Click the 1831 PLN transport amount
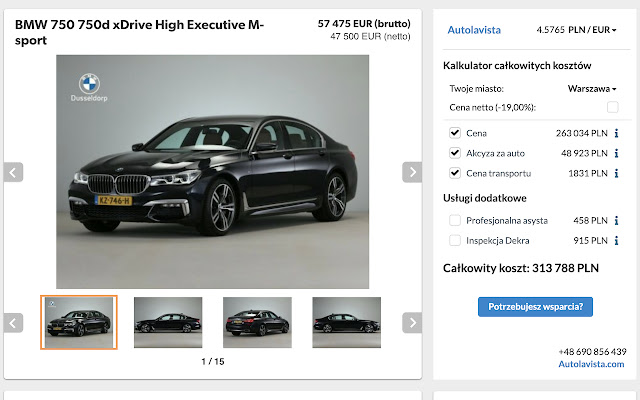 [588, 173]
